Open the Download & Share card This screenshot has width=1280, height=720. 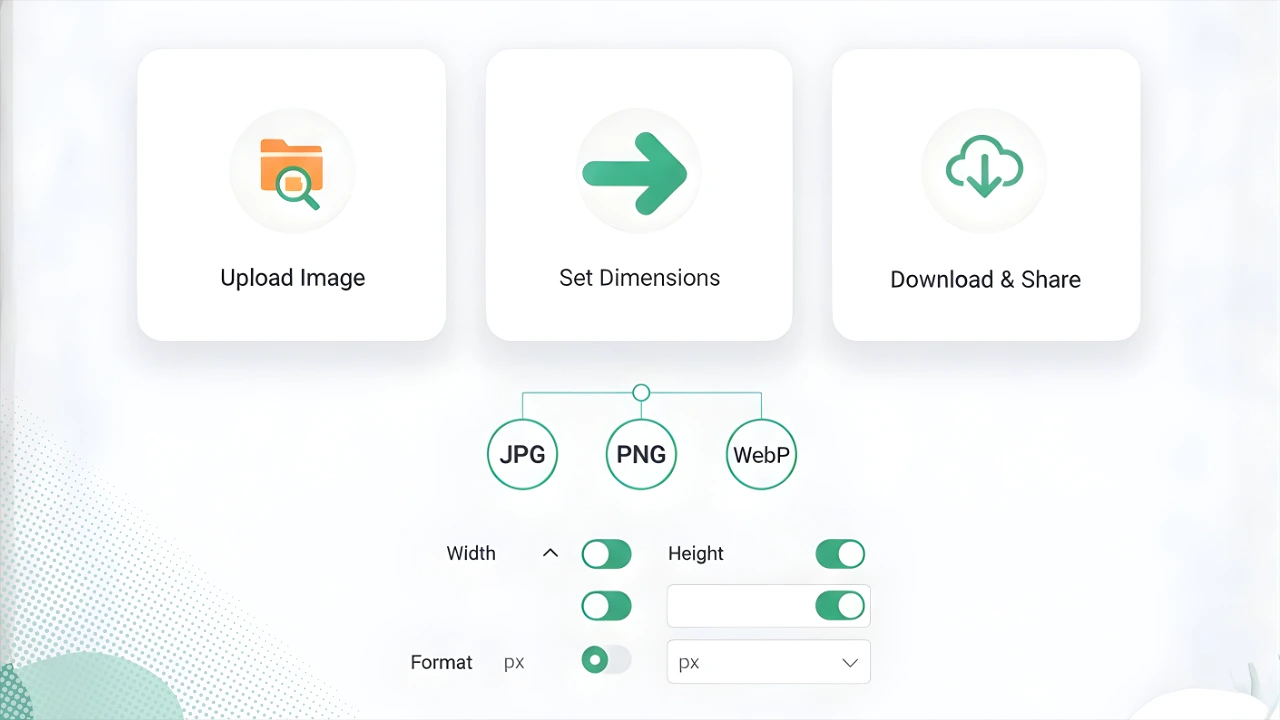(986, 195)
